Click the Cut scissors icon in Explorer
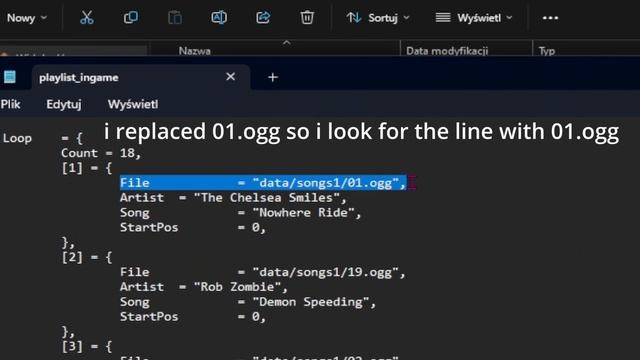640x360 pixels. click(x=87, y=18)
